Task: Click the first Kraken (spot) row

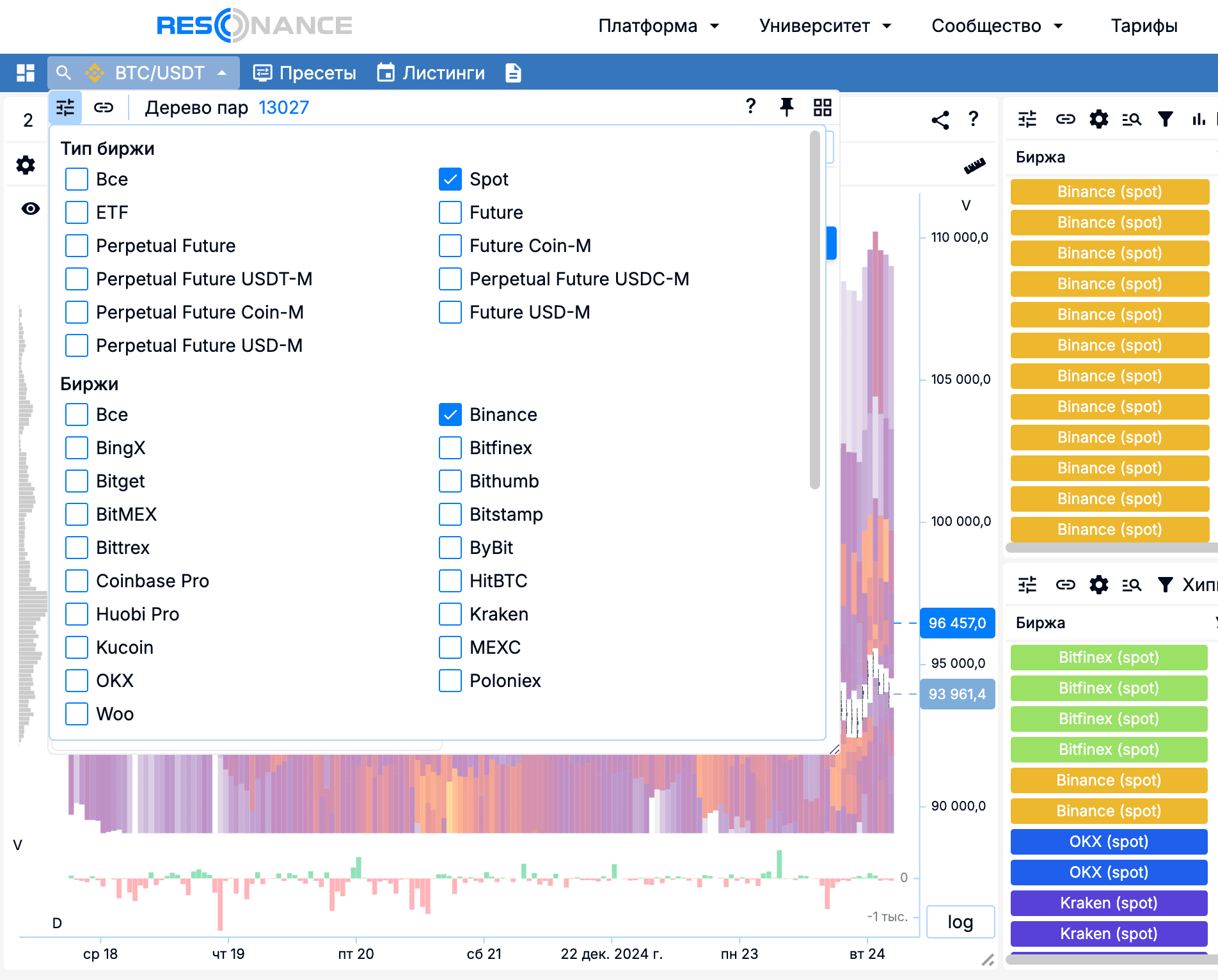Action: pos(1109,903)
